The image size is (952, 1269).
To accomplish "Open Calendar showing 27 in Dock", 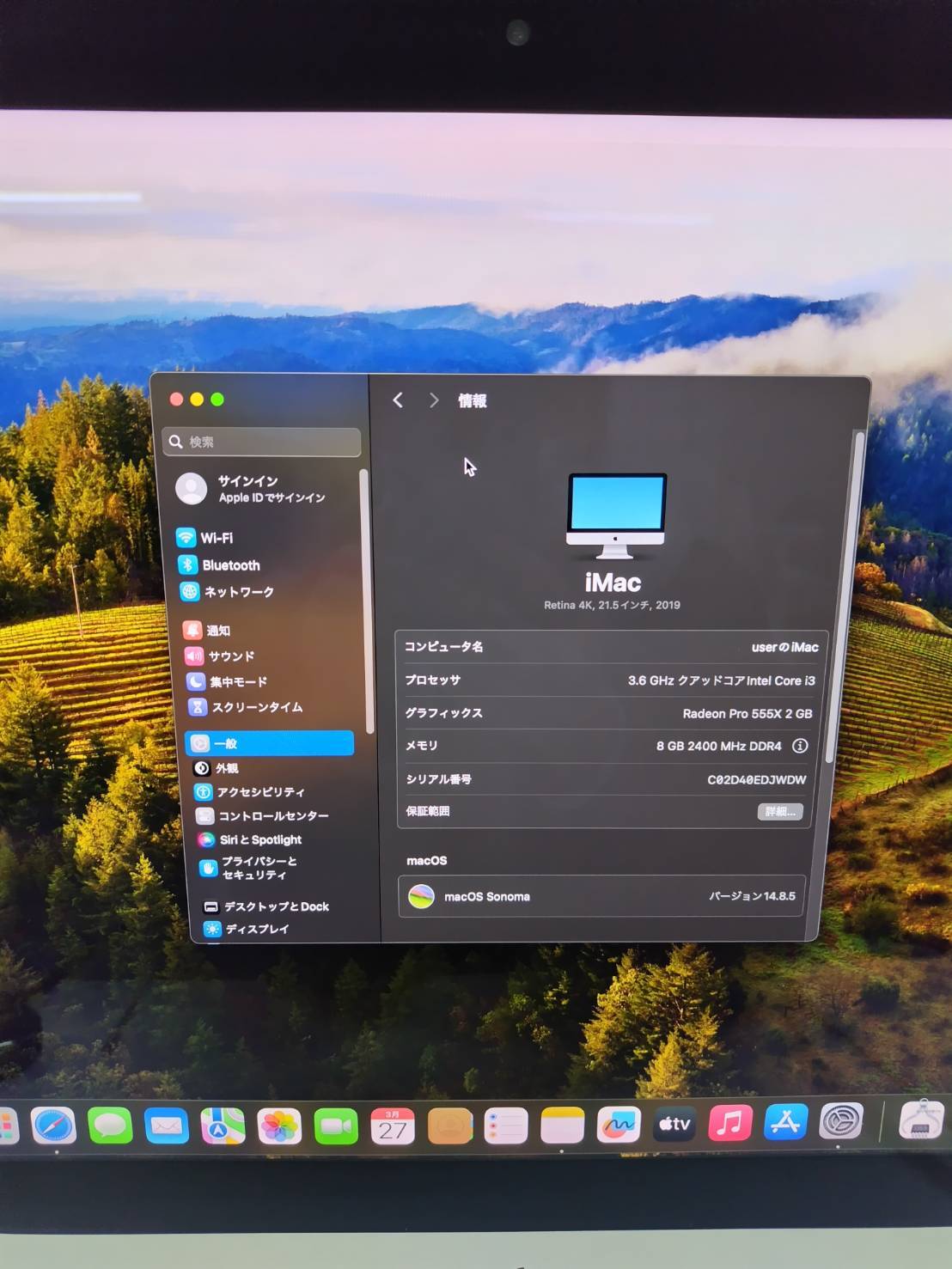I will (x=393, y=1126).
